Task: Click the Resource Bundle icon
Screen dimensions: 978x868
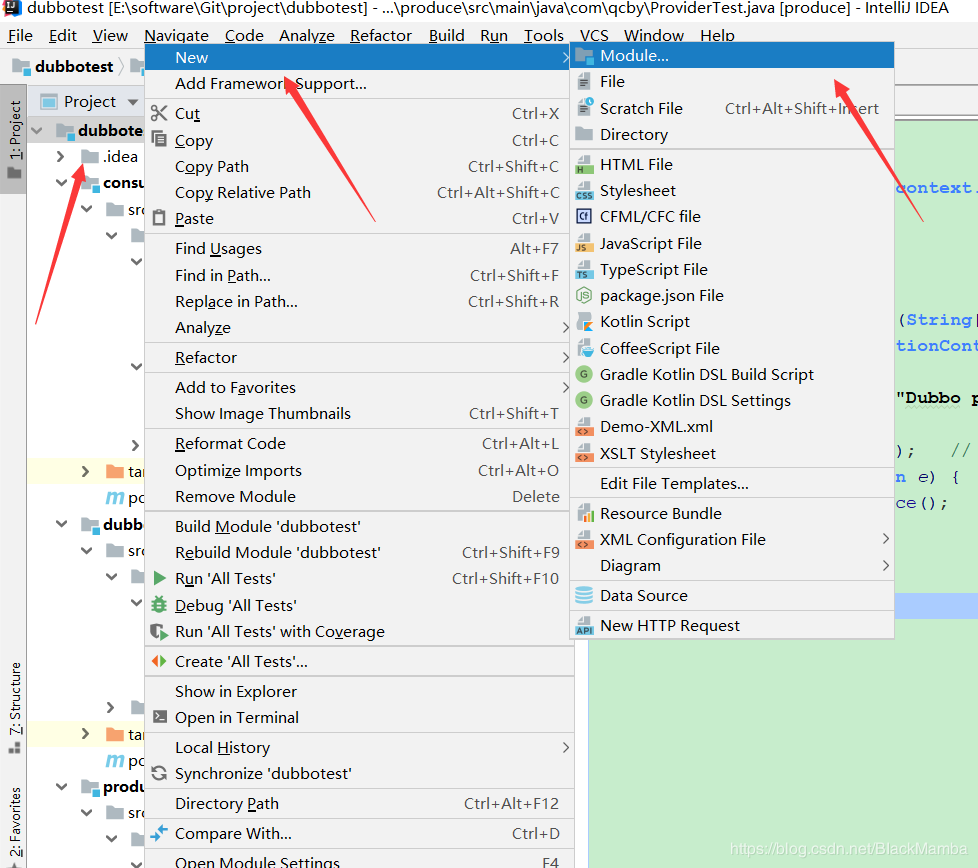Action: click(584, 513)
